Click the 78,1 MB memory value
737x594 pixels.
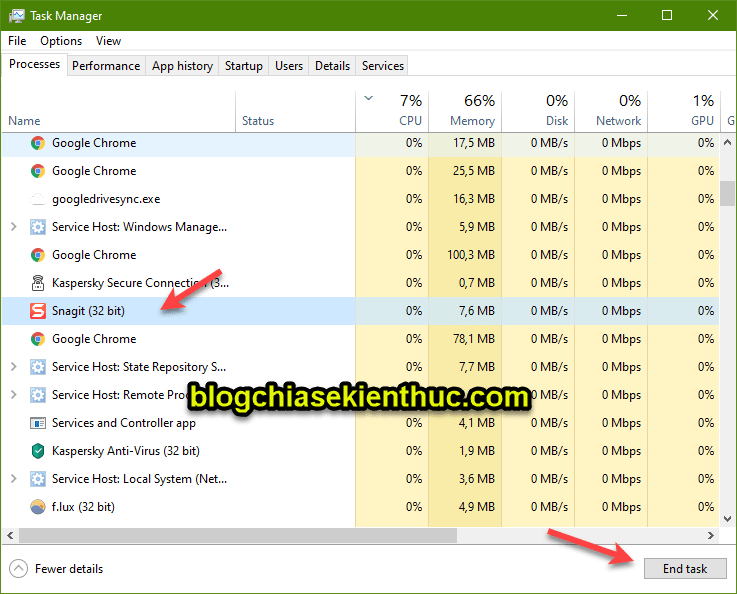tap(474, 339)
